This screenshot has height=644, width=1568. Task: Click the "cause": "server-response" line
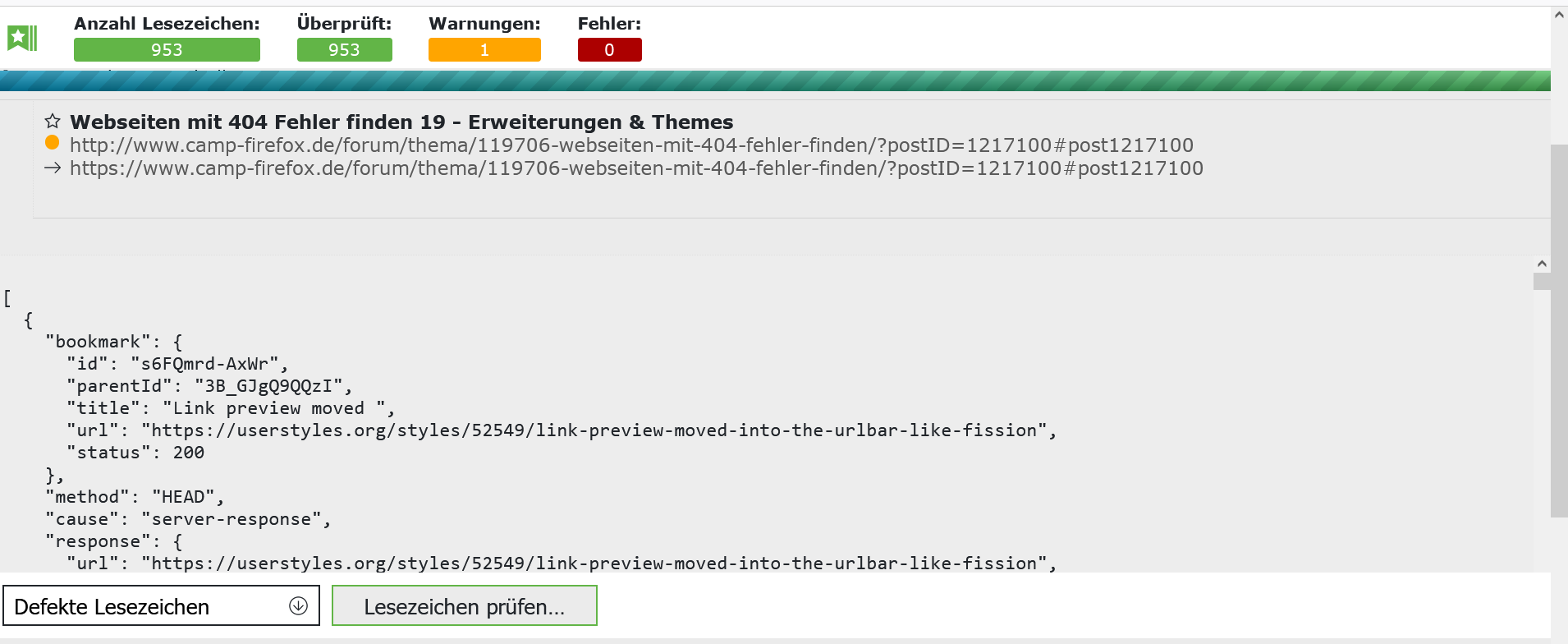tap(188, 519)
